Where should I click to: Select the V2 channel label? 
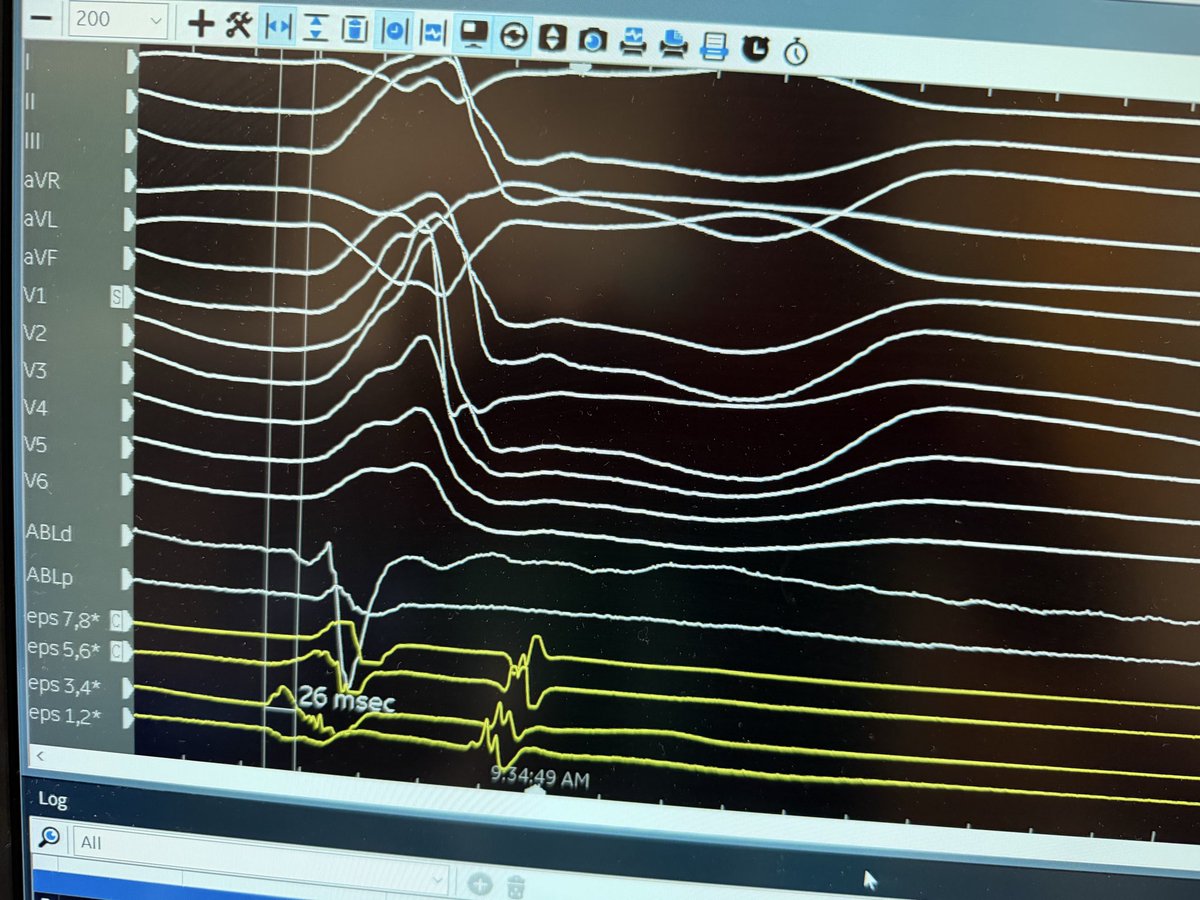click(x=34, y=333)
